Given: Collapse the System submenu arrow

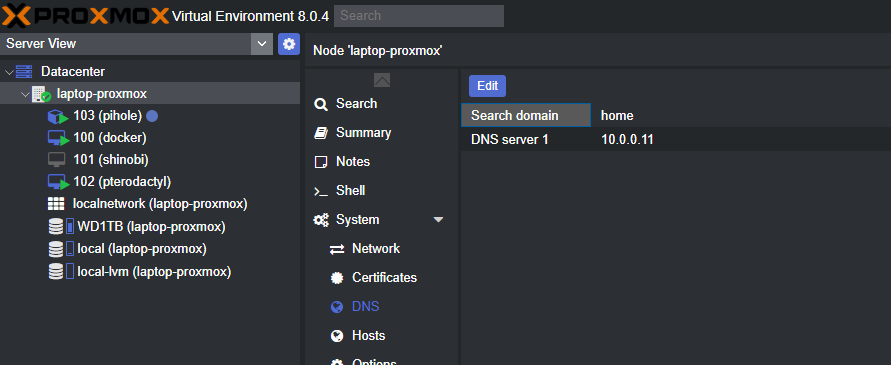Looking at the screenshot, I should (438, 219).
